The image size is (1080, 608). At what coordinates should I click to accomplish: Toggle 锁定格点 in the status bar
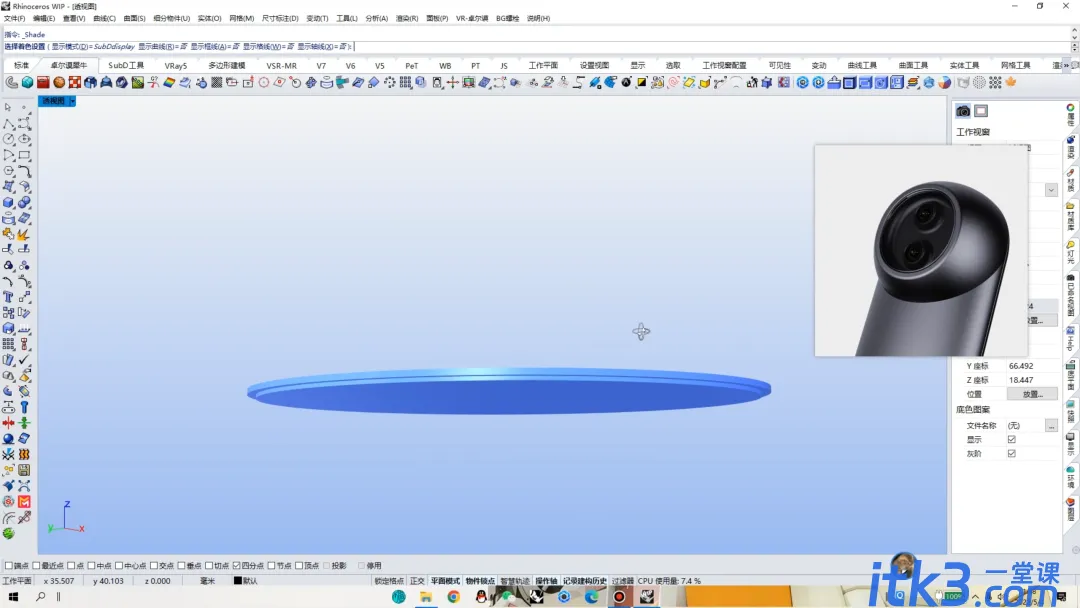point(388,581)
